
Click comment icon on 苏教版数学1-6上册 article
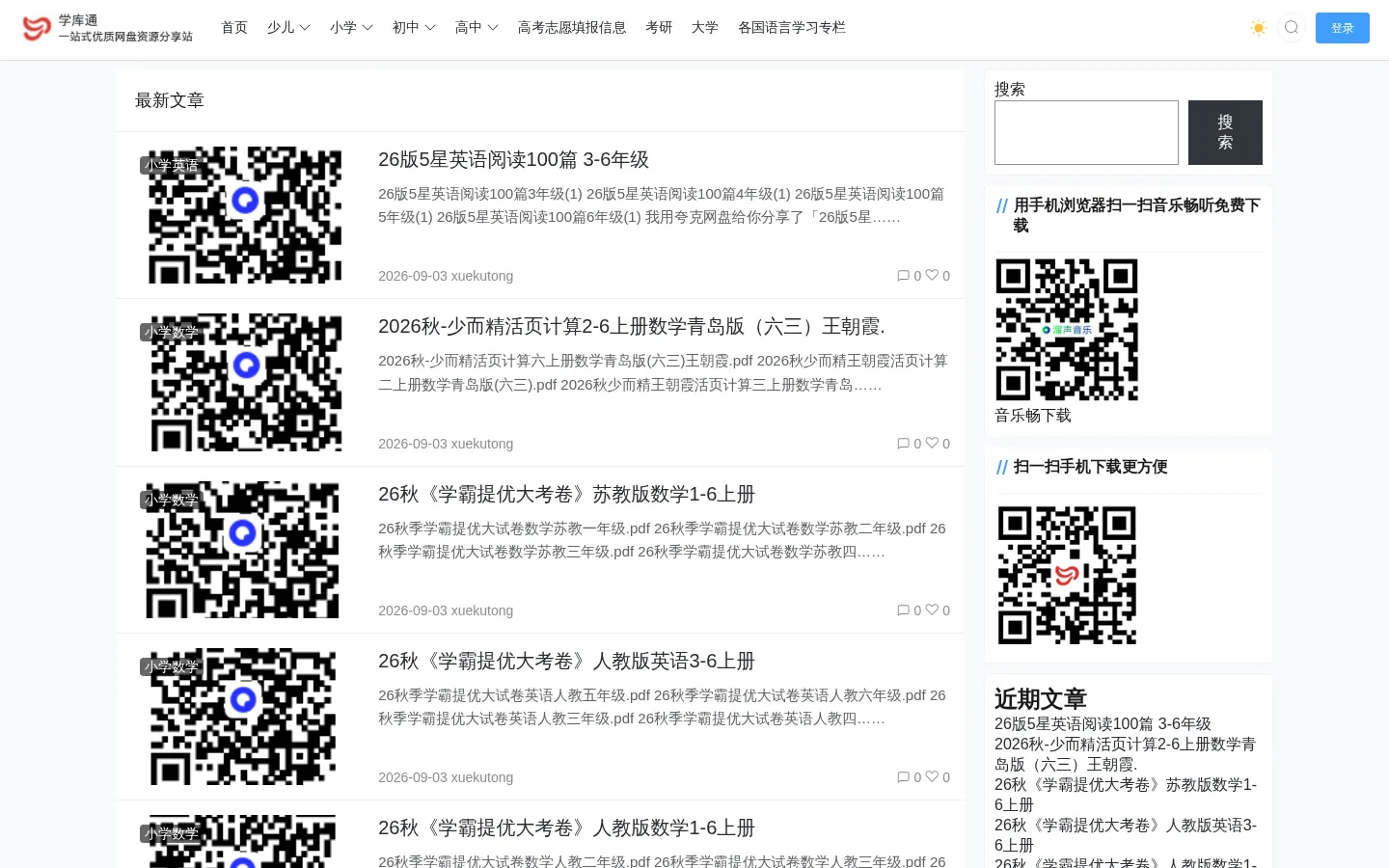pyautogui.click(x=904, y=610)
